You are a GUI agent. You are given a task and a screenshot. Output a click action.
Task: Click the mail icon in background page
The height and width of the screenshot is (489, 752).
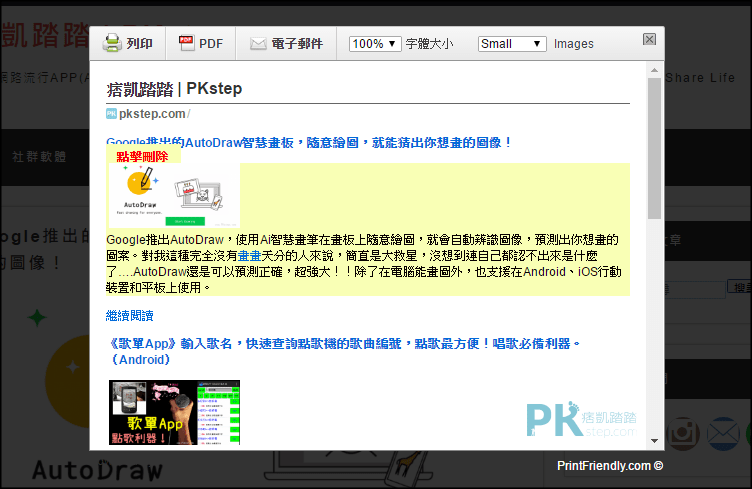click(x=723, y=434)
